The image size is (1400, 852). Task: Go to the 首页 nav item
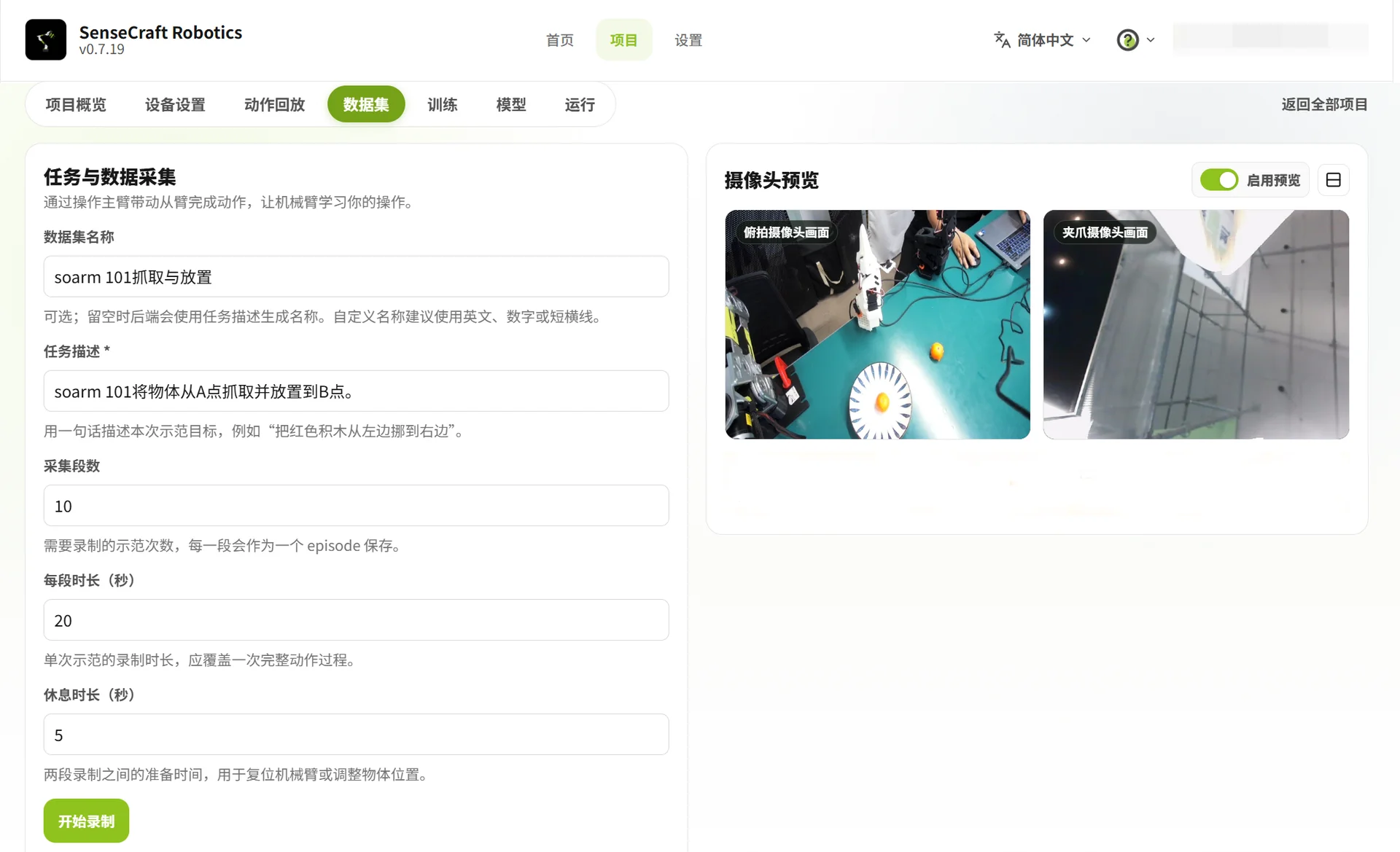tap(559, 39)
